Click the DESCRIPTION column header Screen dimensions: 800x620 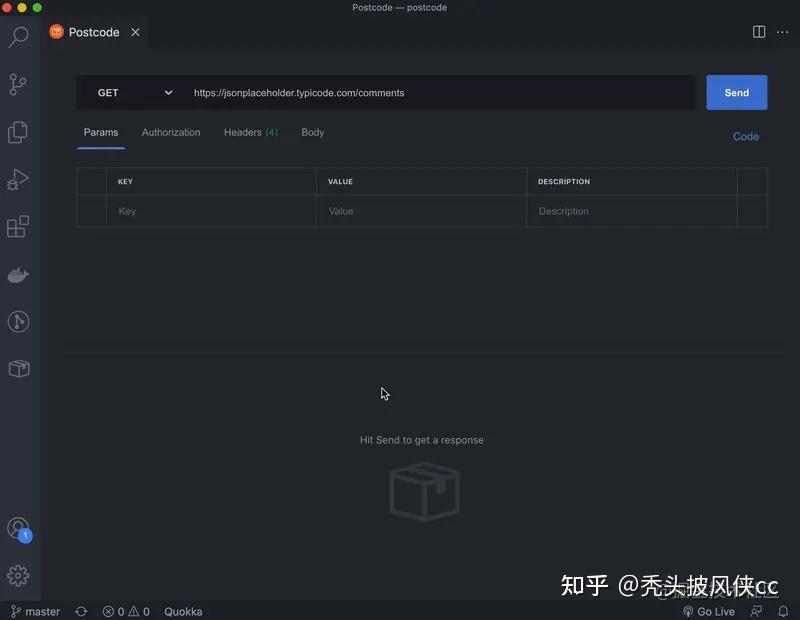pos(564,182)
